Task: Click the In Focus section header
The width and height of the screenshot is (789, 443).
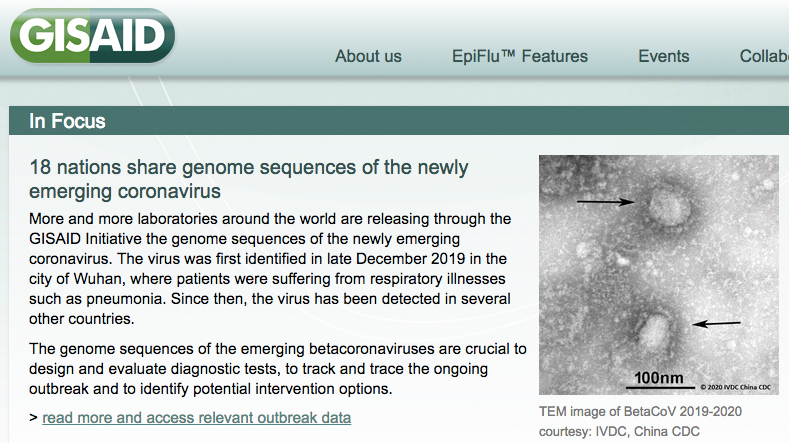Action: pyautogui.click(x=68, y=122)
